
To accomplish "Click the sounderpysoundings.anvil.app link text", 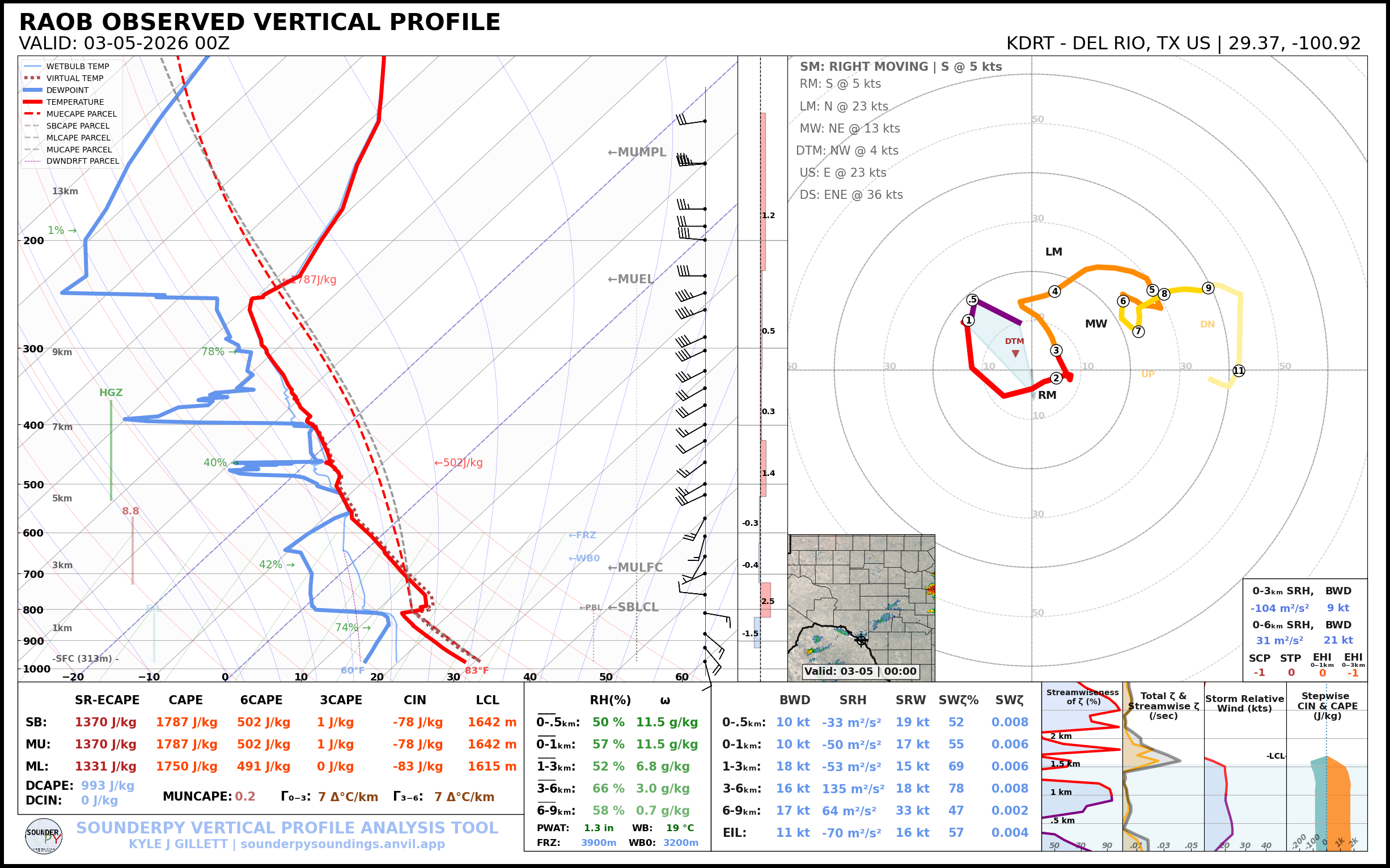I will point(342,844).
